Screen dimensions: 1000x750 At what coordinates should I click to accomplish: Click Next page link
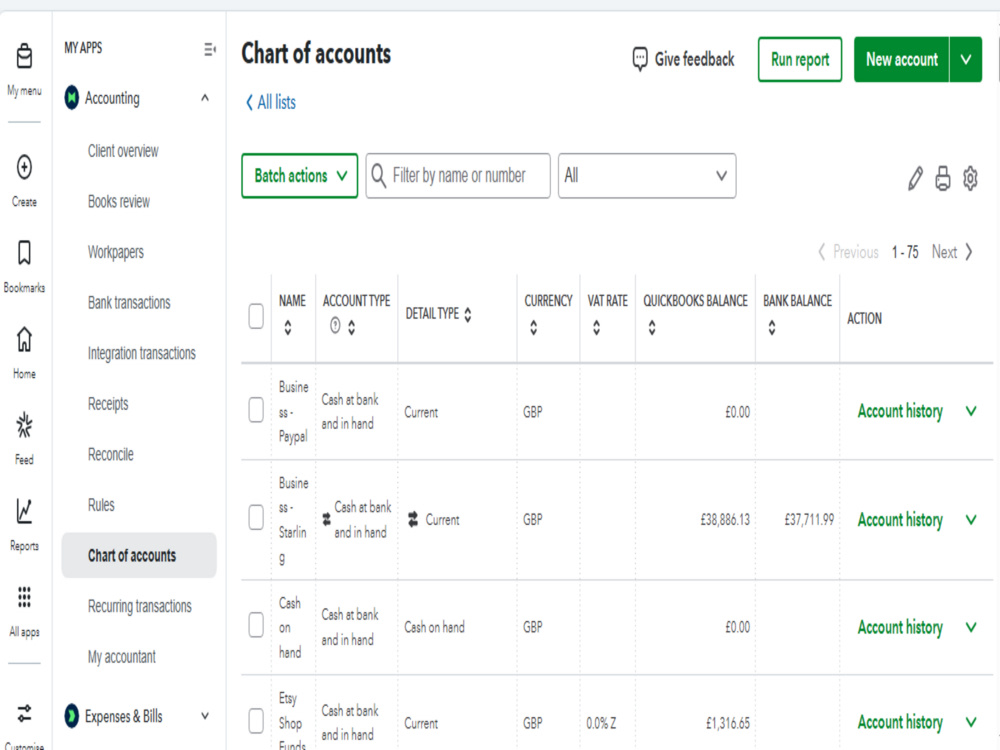[x=952, y=252]
